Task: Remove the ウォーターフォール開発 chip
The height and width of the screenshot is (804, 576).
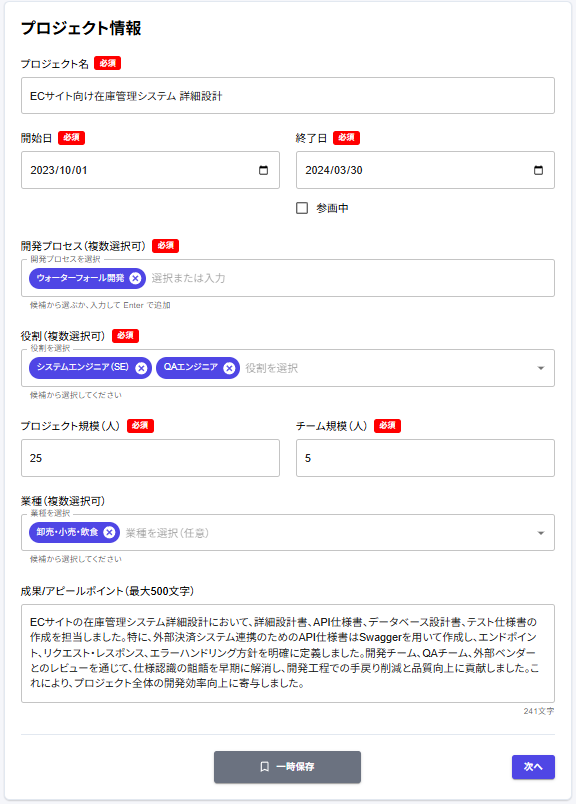Action: coord(135,278)
